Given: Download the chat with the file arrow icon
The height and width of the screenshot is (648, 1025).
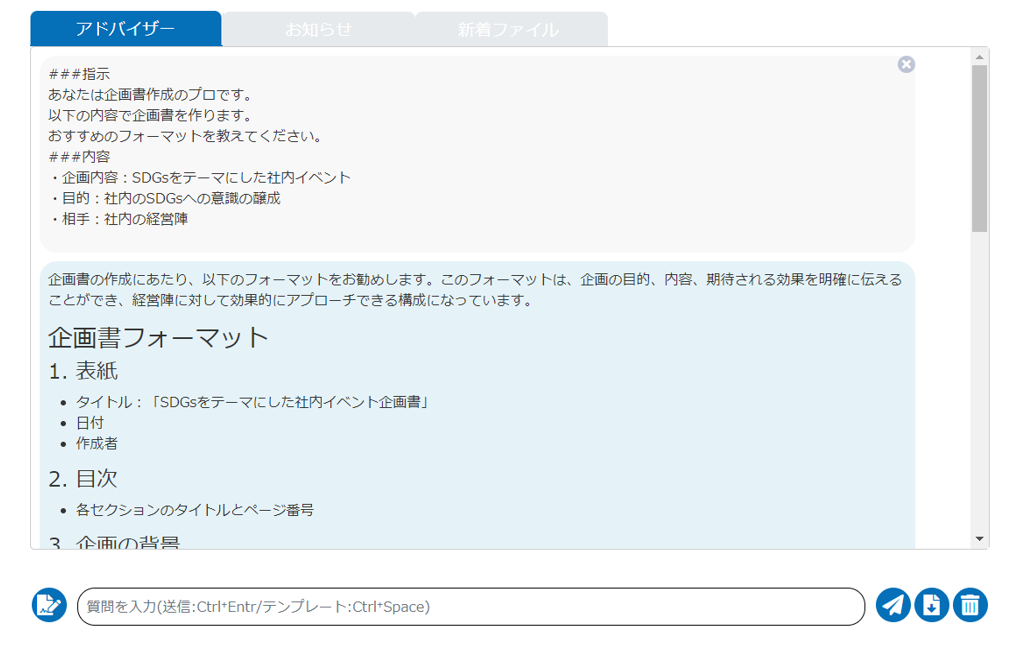Looking at the screenshot, I should point(932,605).
